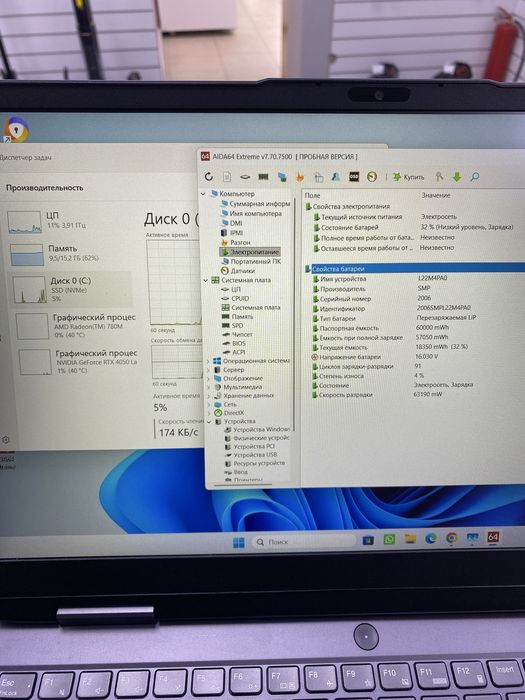Open WhatsApp from the taskbar
The width and height of the screenshot is (525, 700).
pos(389,539)
